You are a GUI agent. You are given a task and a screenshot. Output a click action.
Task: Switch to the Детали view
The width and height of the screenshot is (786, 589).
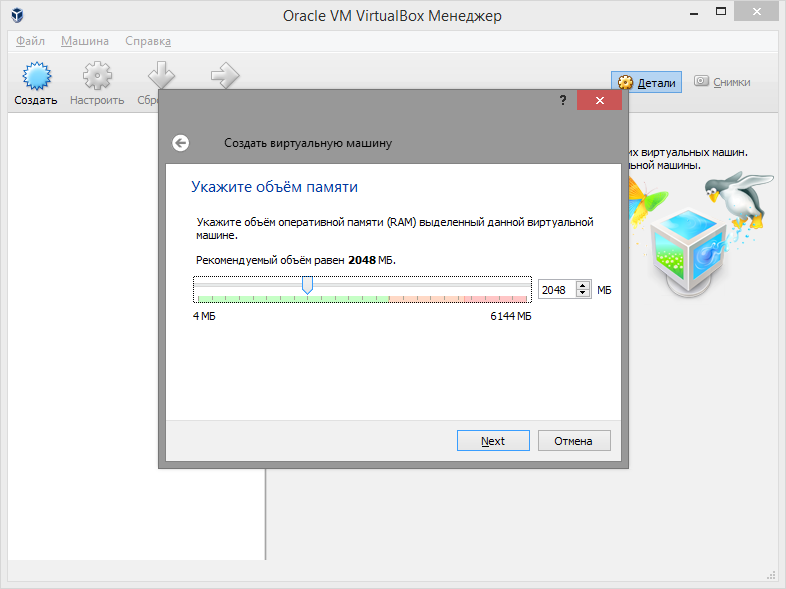coord(646,82)
